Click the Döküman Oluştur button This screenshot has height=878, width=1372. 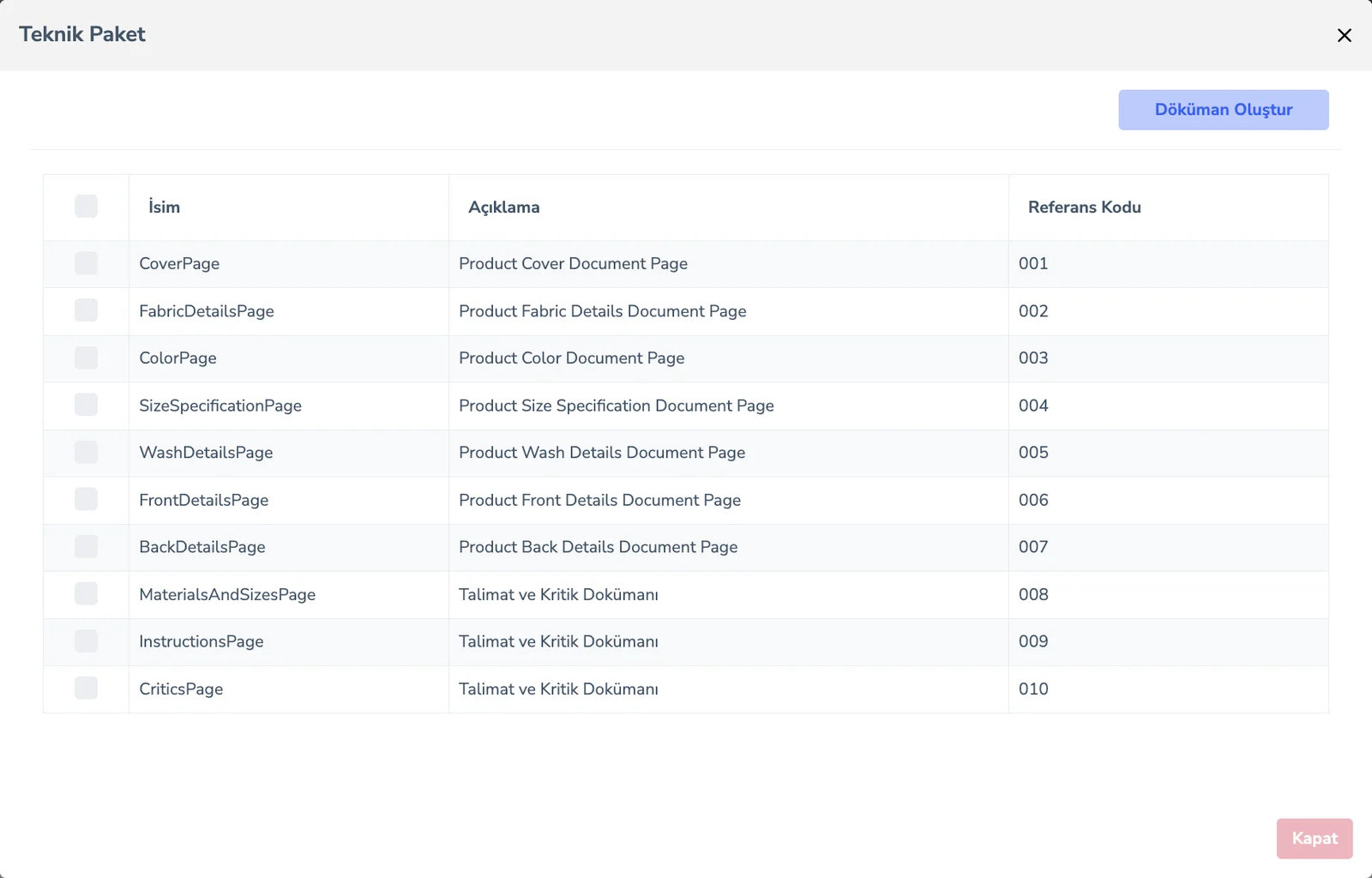pyautogui.click(x=1223, y=110)
